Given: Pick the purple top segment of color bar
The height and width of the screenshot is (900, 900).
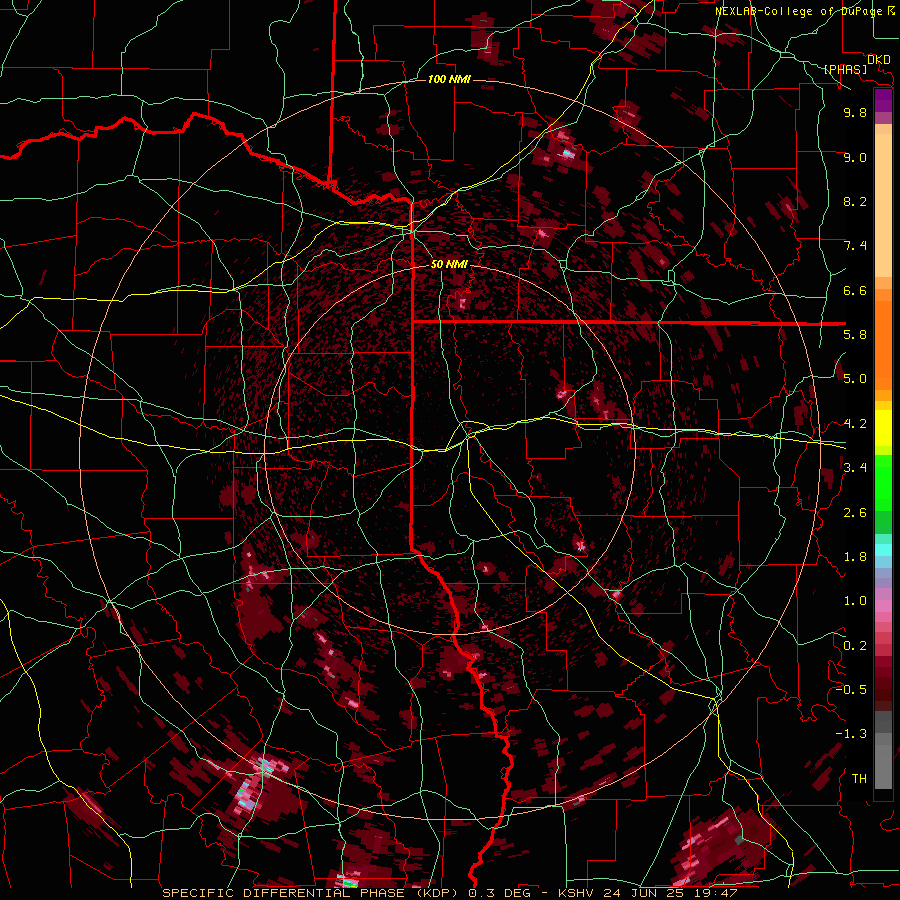Looking at the screenshot, I should (x=883, y=100).
